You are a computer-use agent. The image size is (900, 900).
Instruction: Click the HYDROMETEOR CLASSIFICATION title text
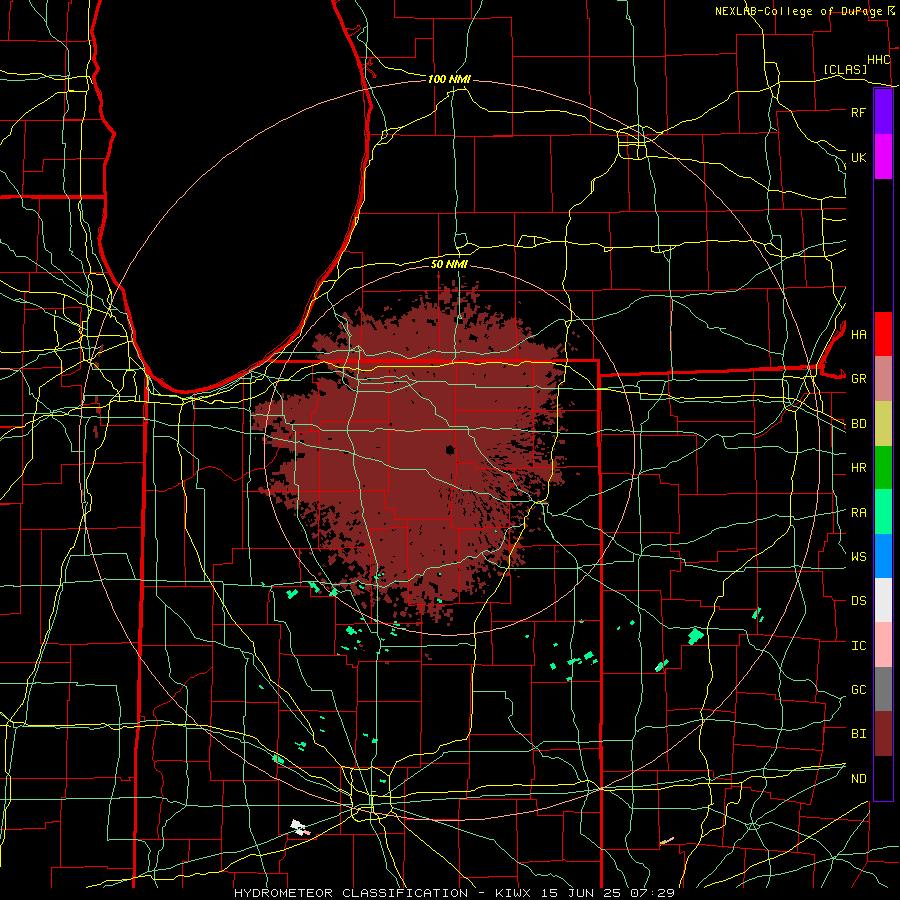(351, 893)
